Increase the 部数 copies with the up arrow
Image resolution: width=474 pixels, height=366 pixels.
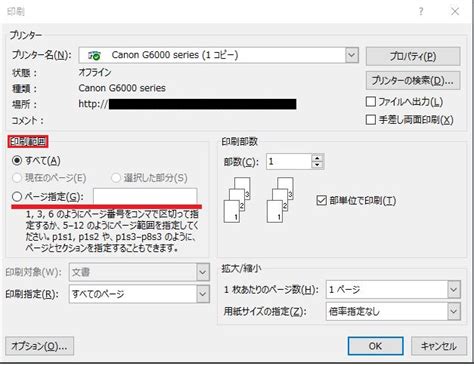[317, 158]
